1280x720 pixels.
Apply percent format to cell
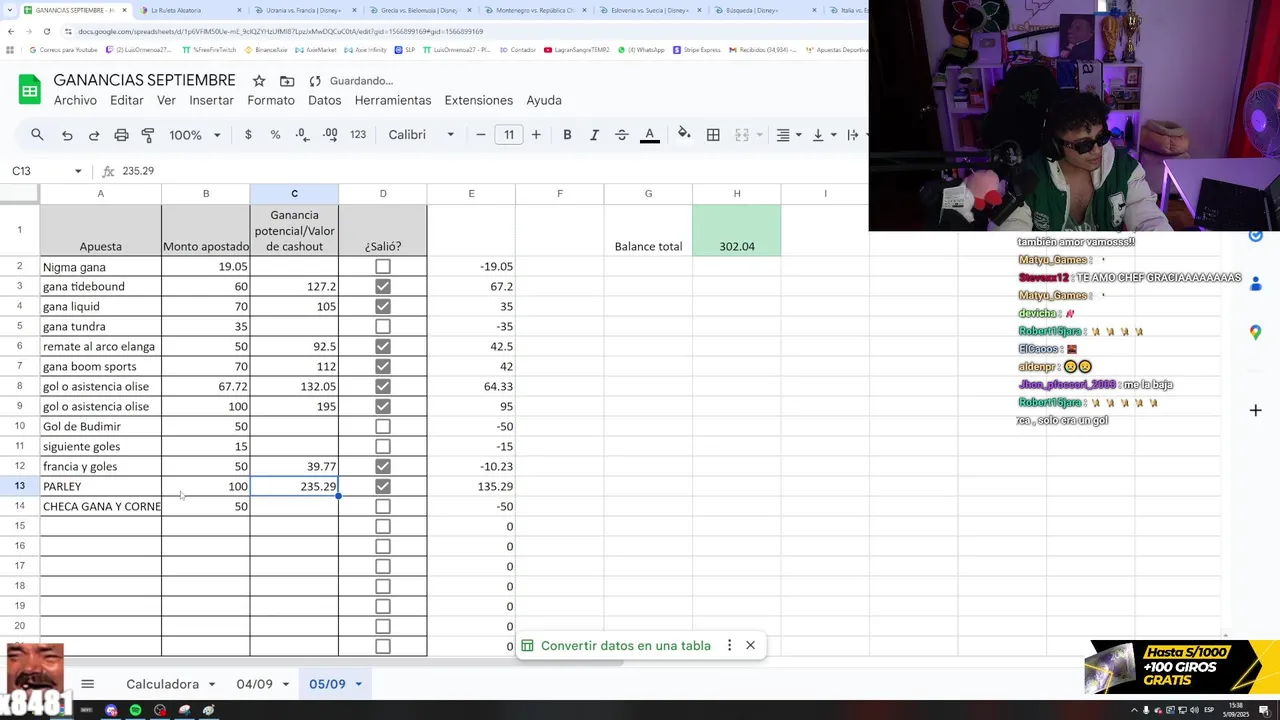275,135
